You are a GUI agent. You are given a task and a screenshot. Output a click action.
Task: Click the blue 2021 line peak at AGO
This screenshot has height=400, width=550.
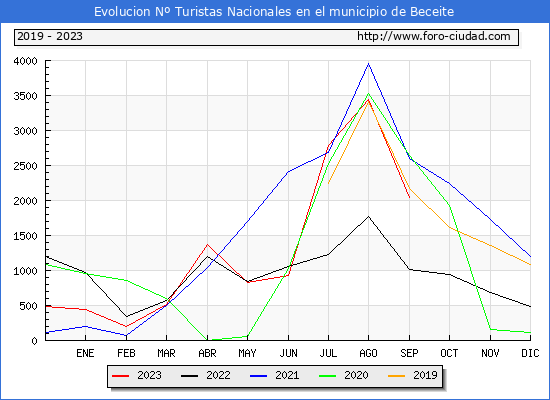pos(368,64)
